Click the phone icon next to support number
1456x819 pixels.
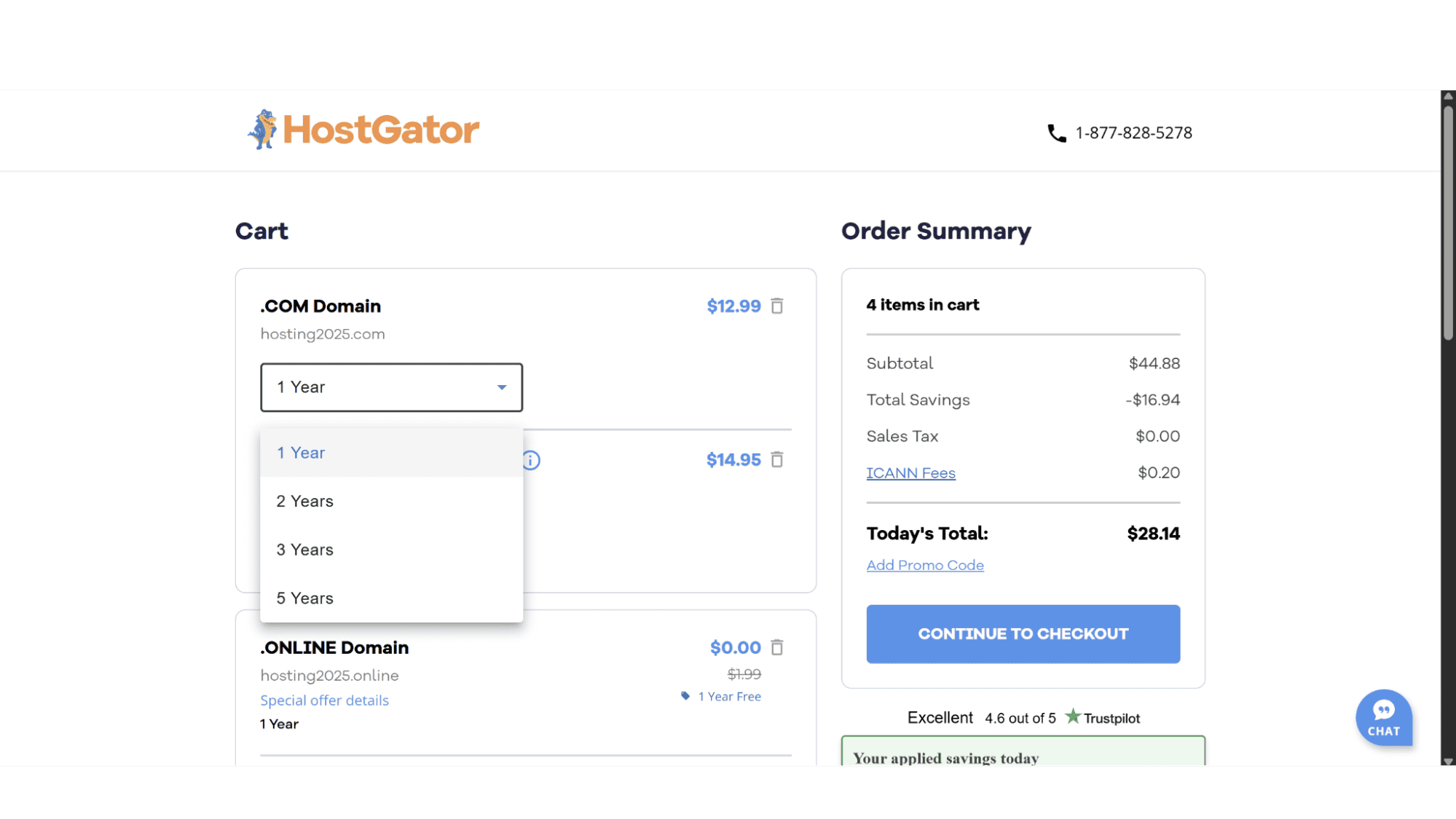[x=1056, y=133]
